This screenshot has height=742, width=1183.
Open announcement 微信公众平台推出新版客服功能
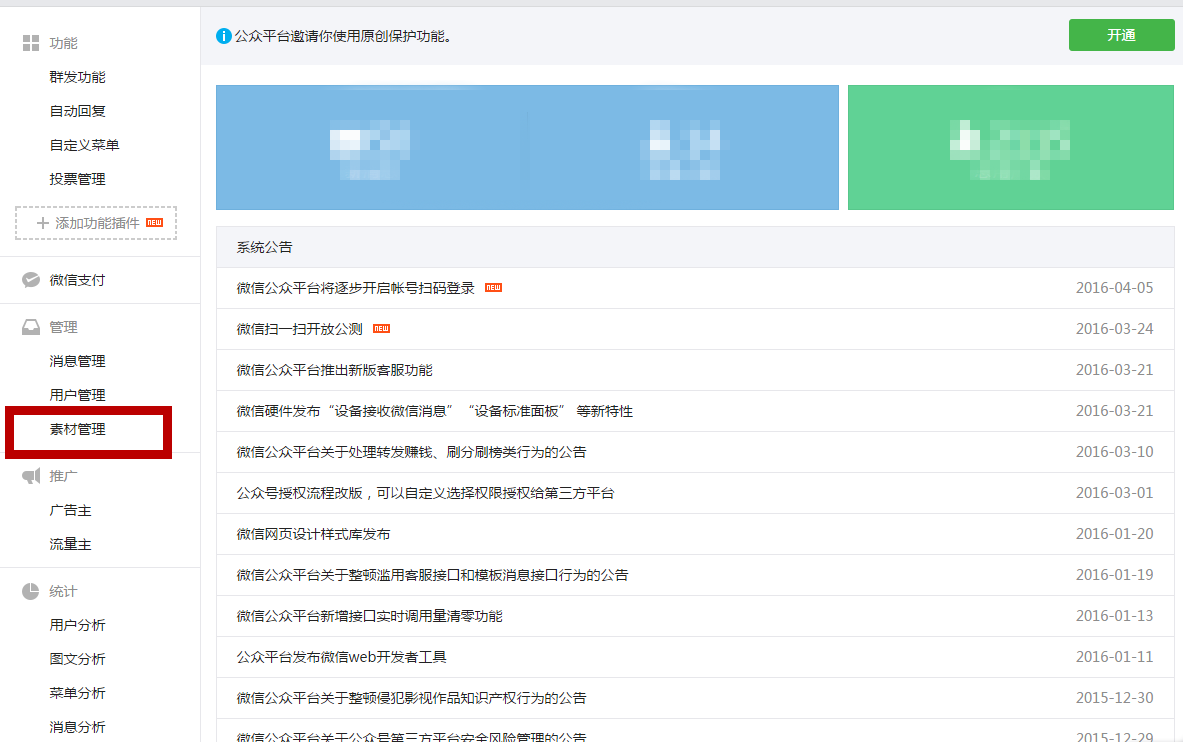pyautogui.click(x=334, y=370)
